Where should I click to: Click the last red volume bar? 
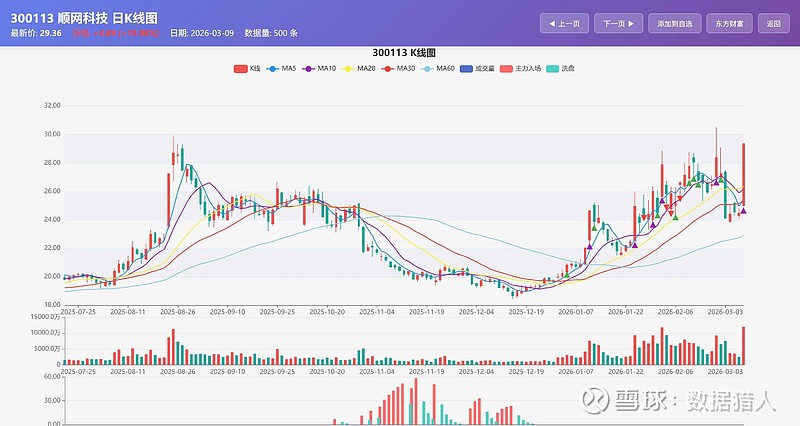(x=743, y=346)
